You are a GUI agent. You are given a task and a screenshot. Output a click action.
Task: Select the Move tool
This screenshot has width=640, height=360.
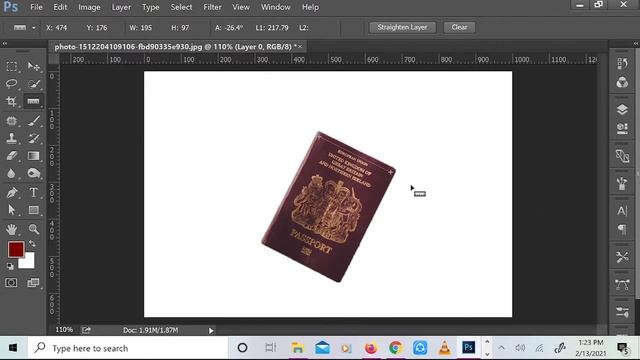tap(33, 67)
